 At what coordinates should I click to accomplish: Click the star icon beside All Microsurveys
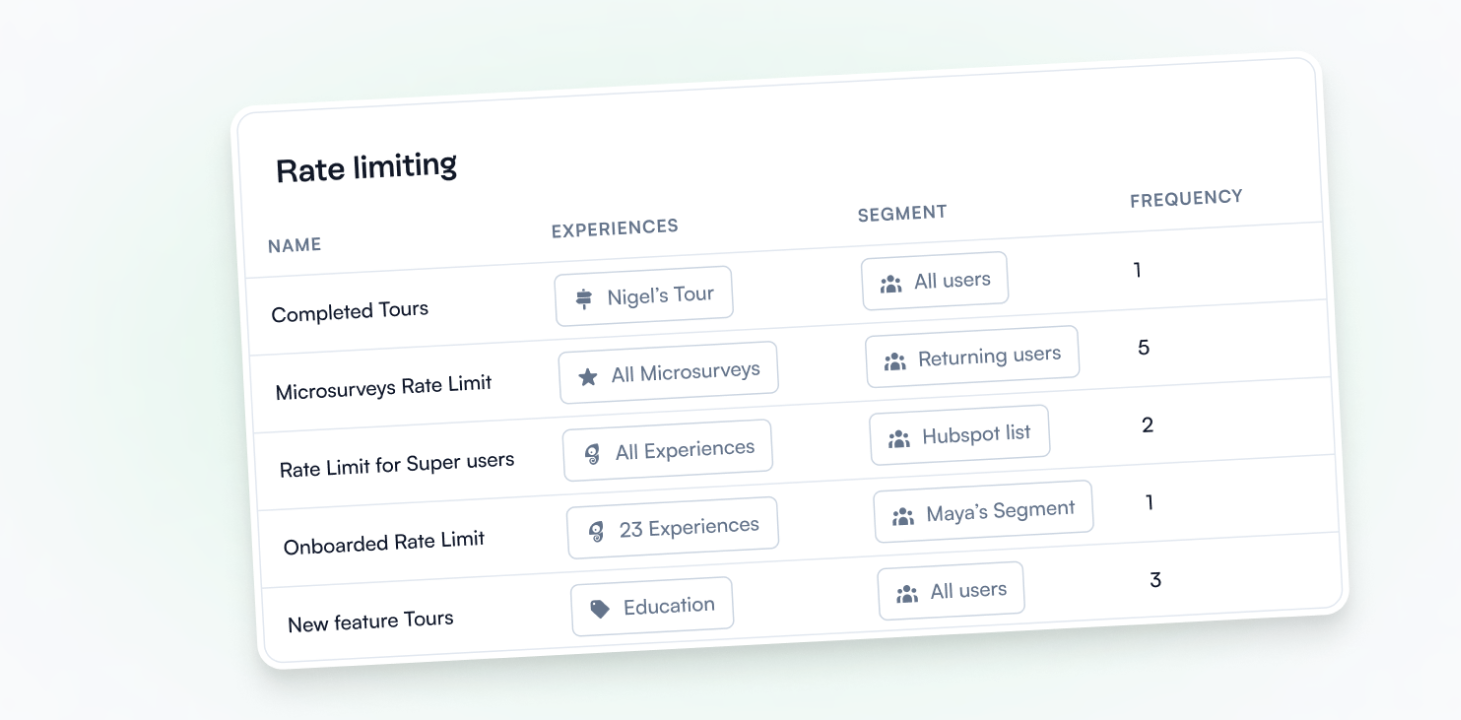coord(588,377)
